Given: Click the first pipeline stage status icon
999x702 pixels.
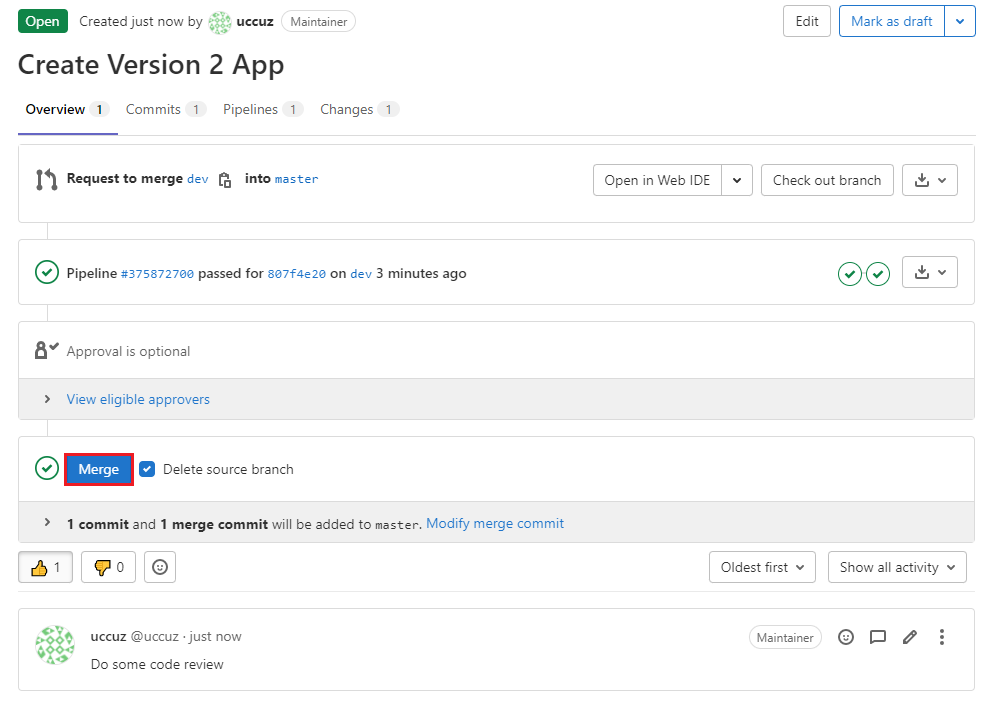Looking at the screenshot, I should [849, 273].
